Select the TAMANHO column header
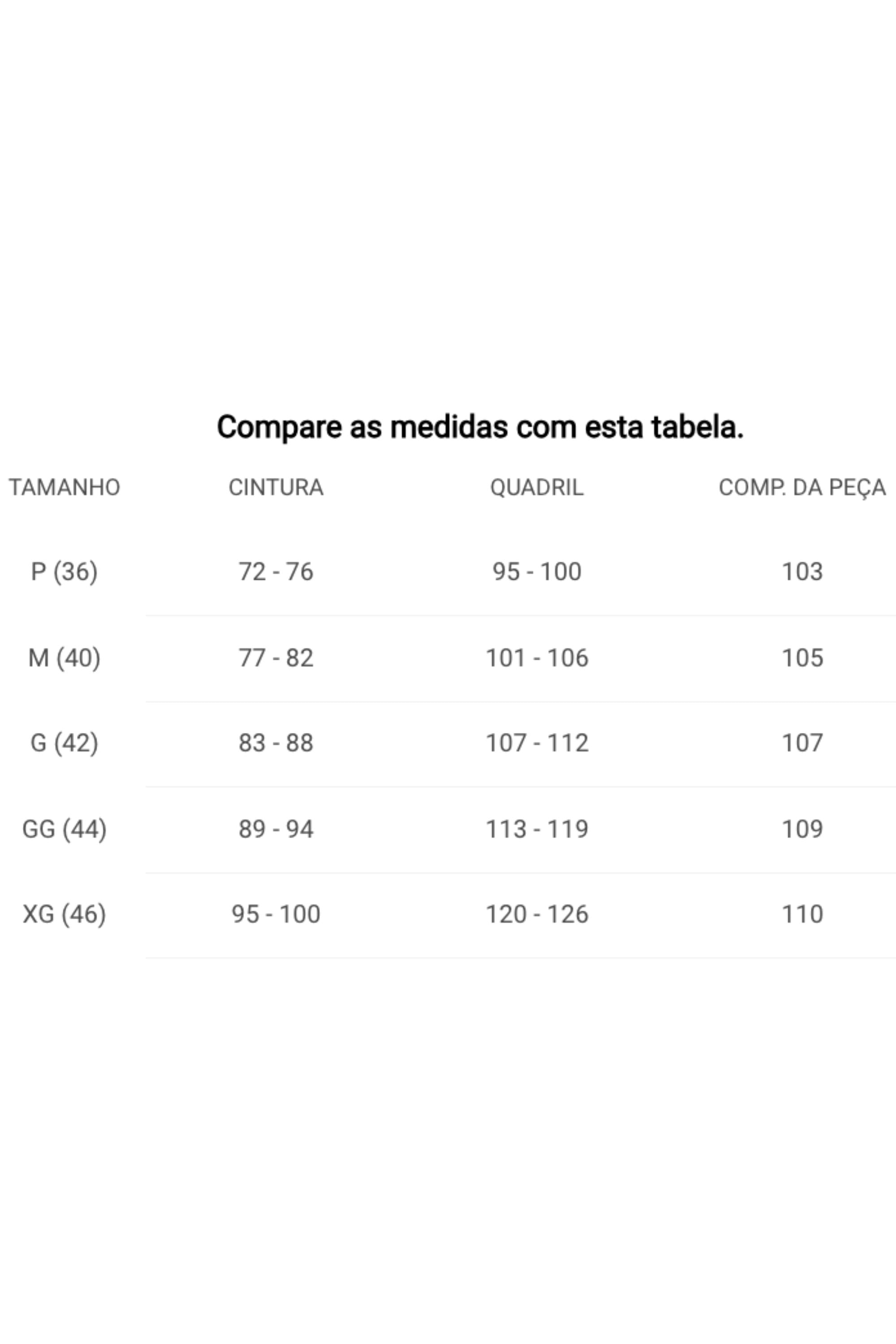The image size is (896, 1344). [64, 487]
